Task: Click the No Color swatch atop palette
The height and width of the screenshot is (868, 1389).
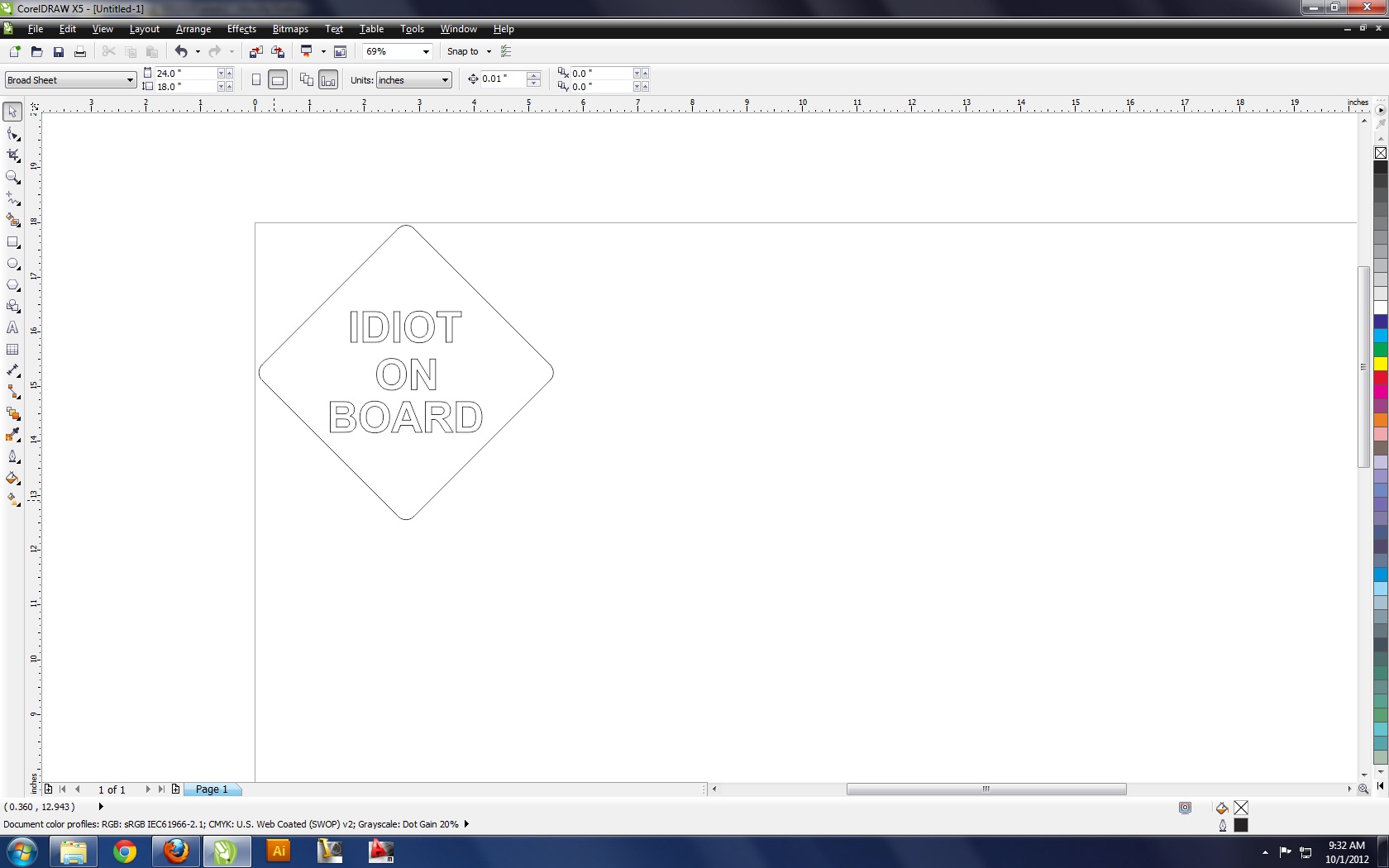Action: pos(1381,153)
